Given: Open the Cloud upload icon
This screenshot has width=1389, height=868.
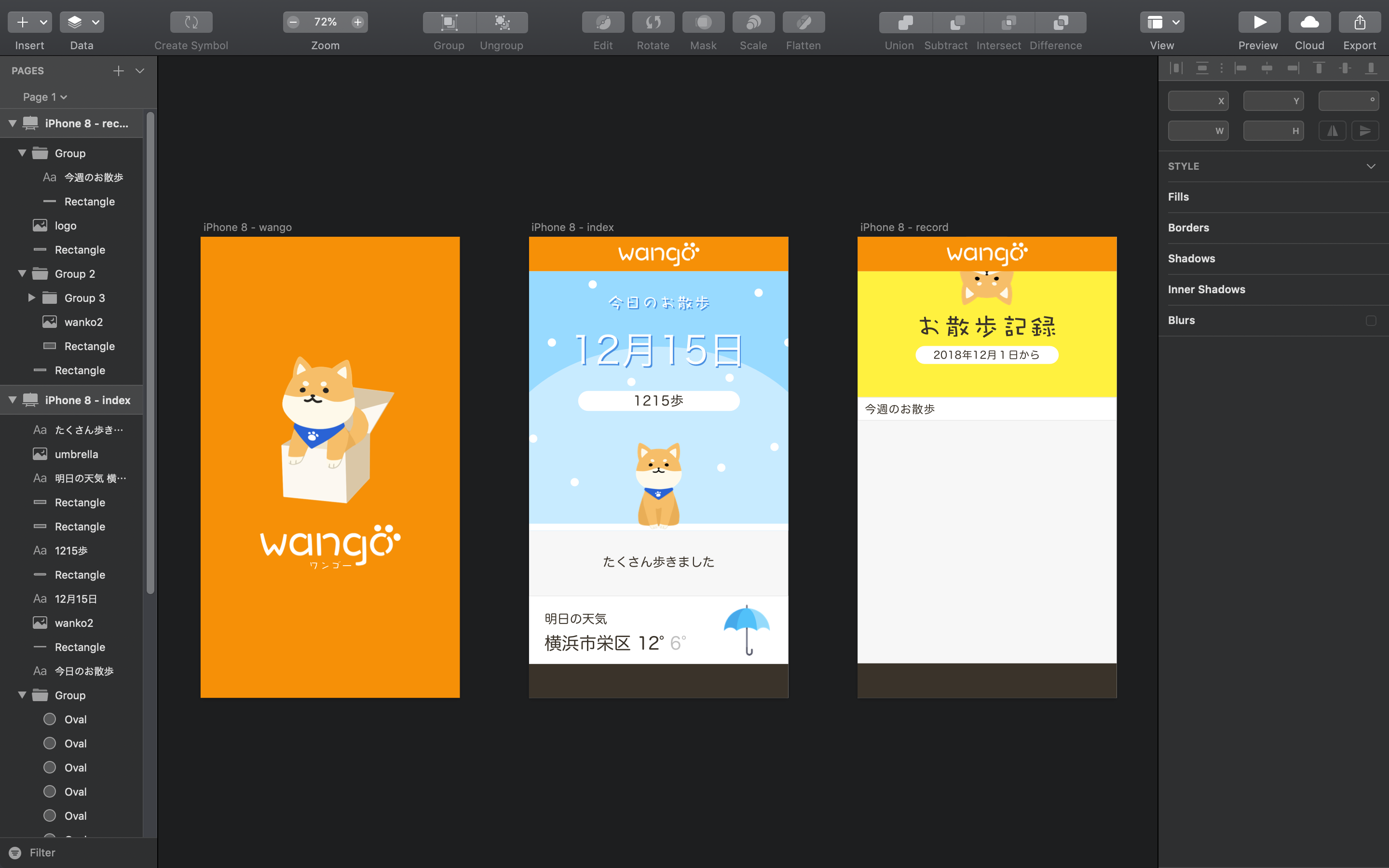Looking at the screenshot, I should pyautogui.click(x=1310, y=22).
